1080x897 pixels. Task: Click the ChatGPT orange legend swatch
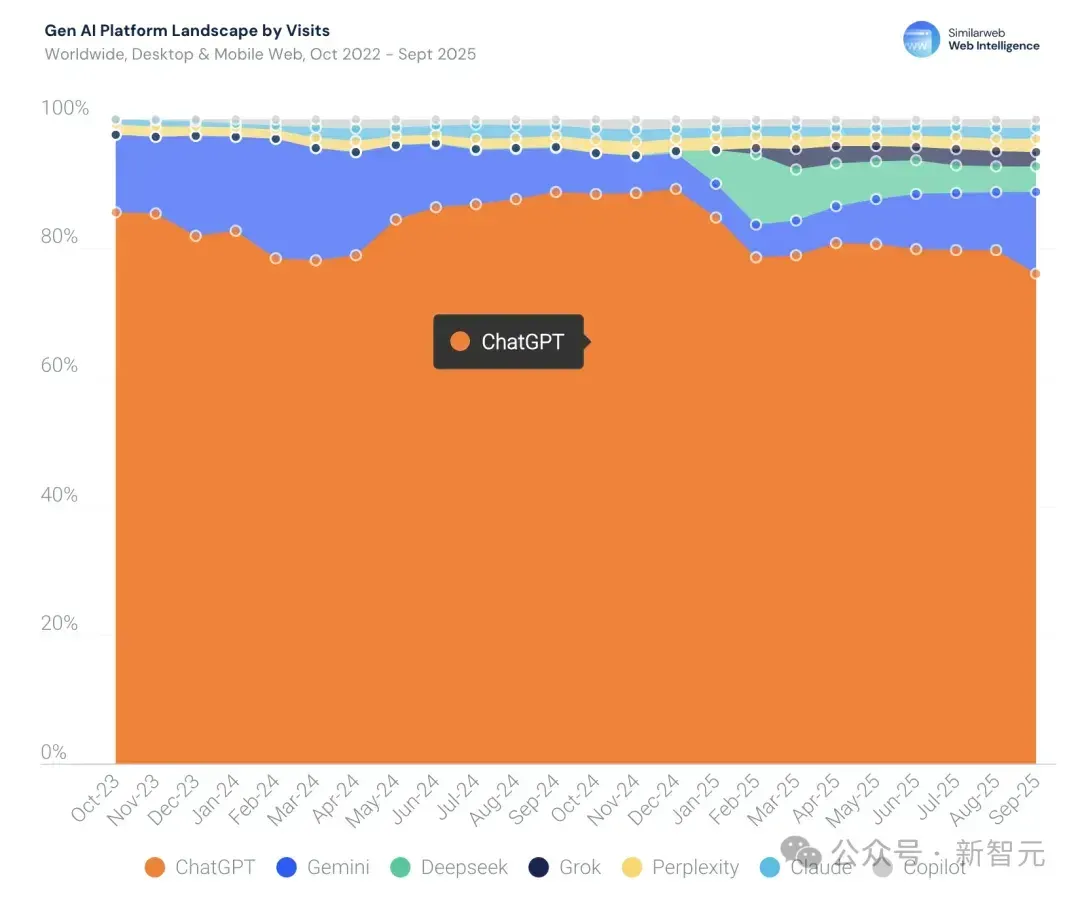[x=155, y=867]
